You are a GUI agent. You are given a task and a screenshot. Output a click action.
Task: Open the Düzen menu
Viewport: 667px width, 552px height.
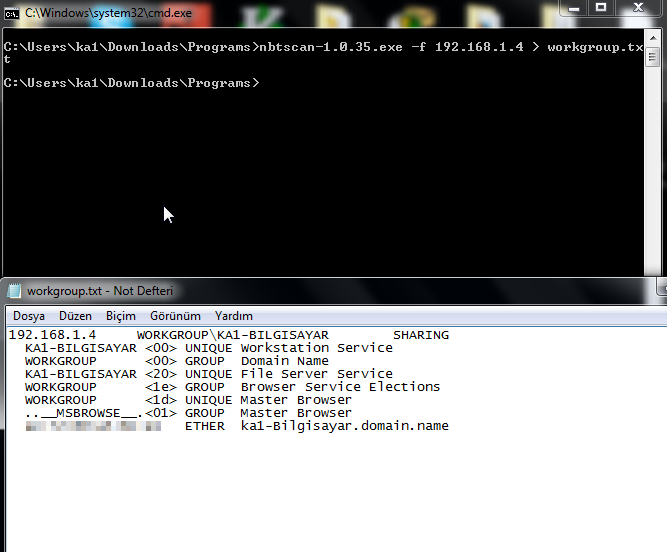tap(75, 316)
